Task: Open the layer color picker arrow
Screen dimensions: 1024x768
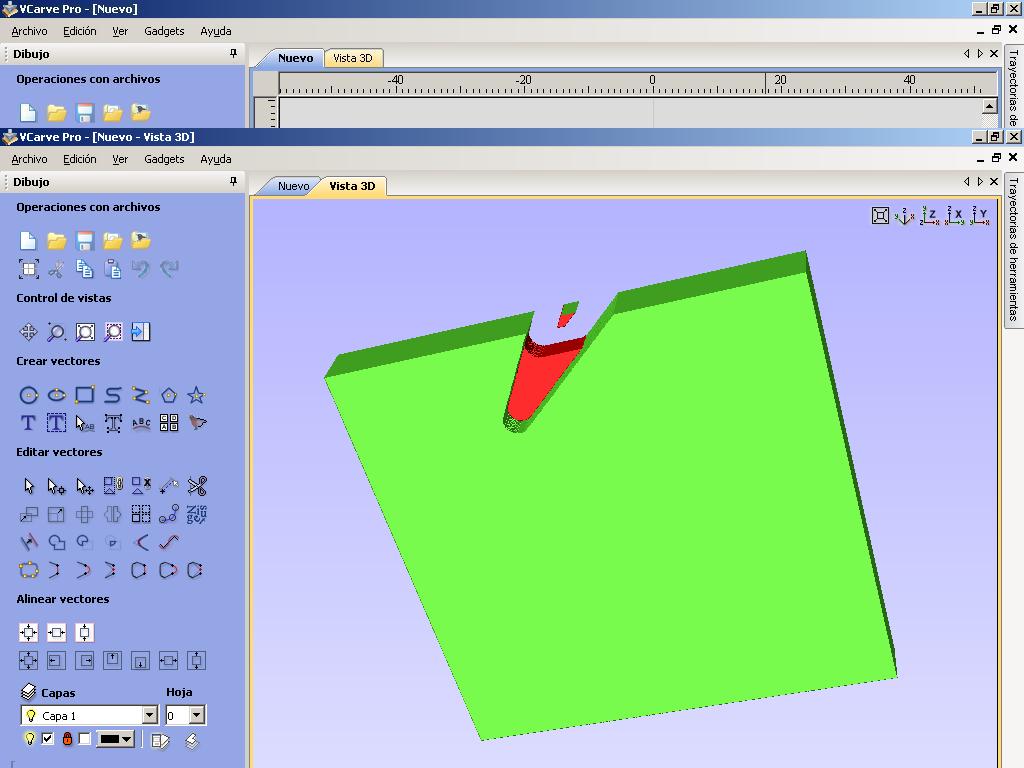Action: click(x=127, y=739)
